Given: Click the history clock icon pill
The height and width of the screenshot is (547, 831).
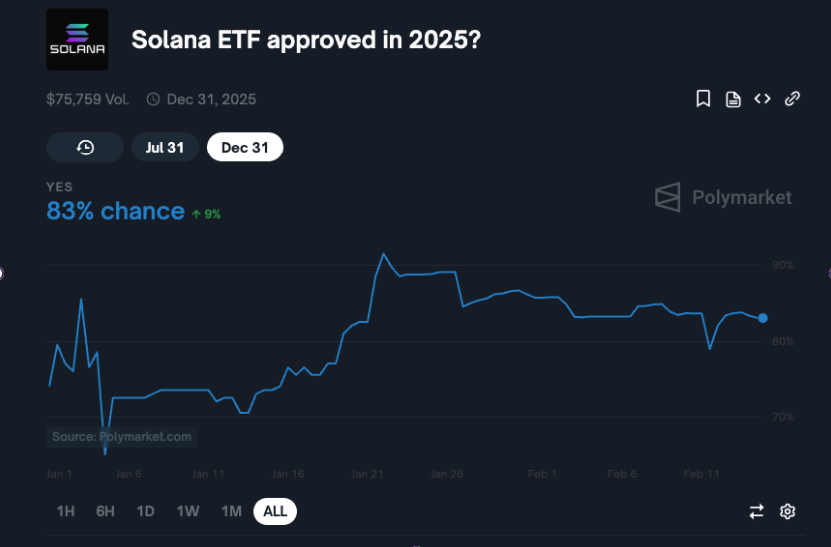Looking at the screenshot, I should 85,147.
